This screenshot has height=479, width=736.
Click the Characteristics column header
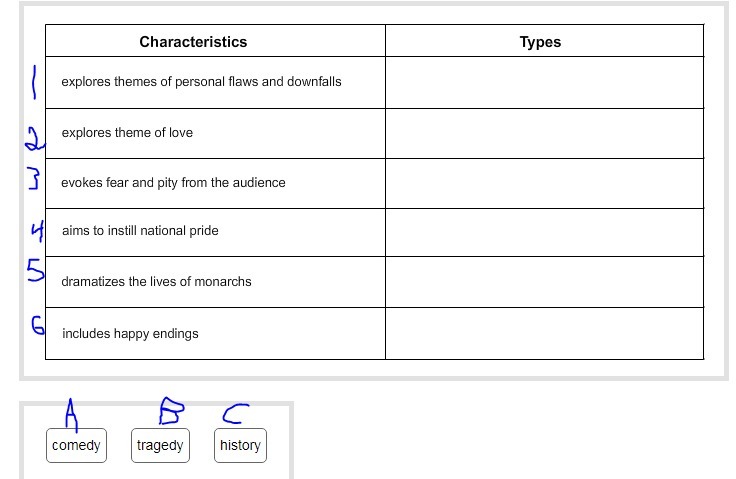tap(193, 42)
